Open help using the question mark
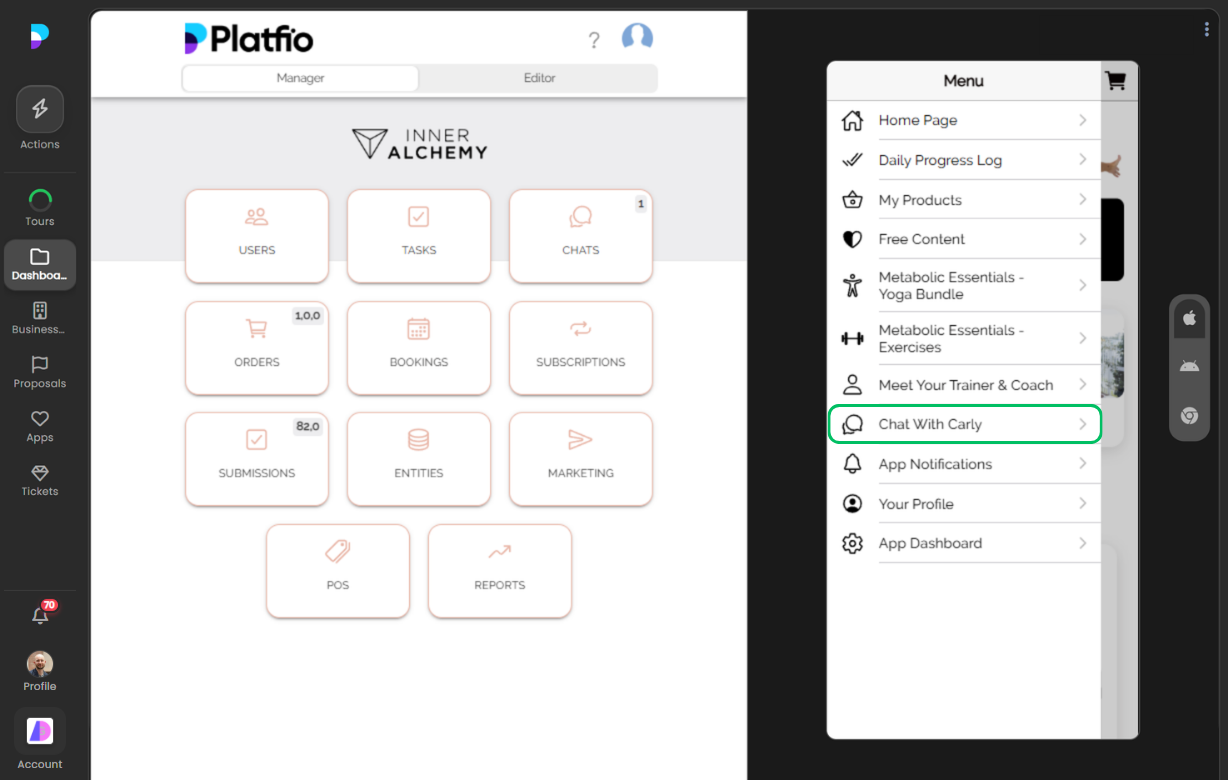The width and height of the screenshot is (1228, 780). (x=594, y=39)
